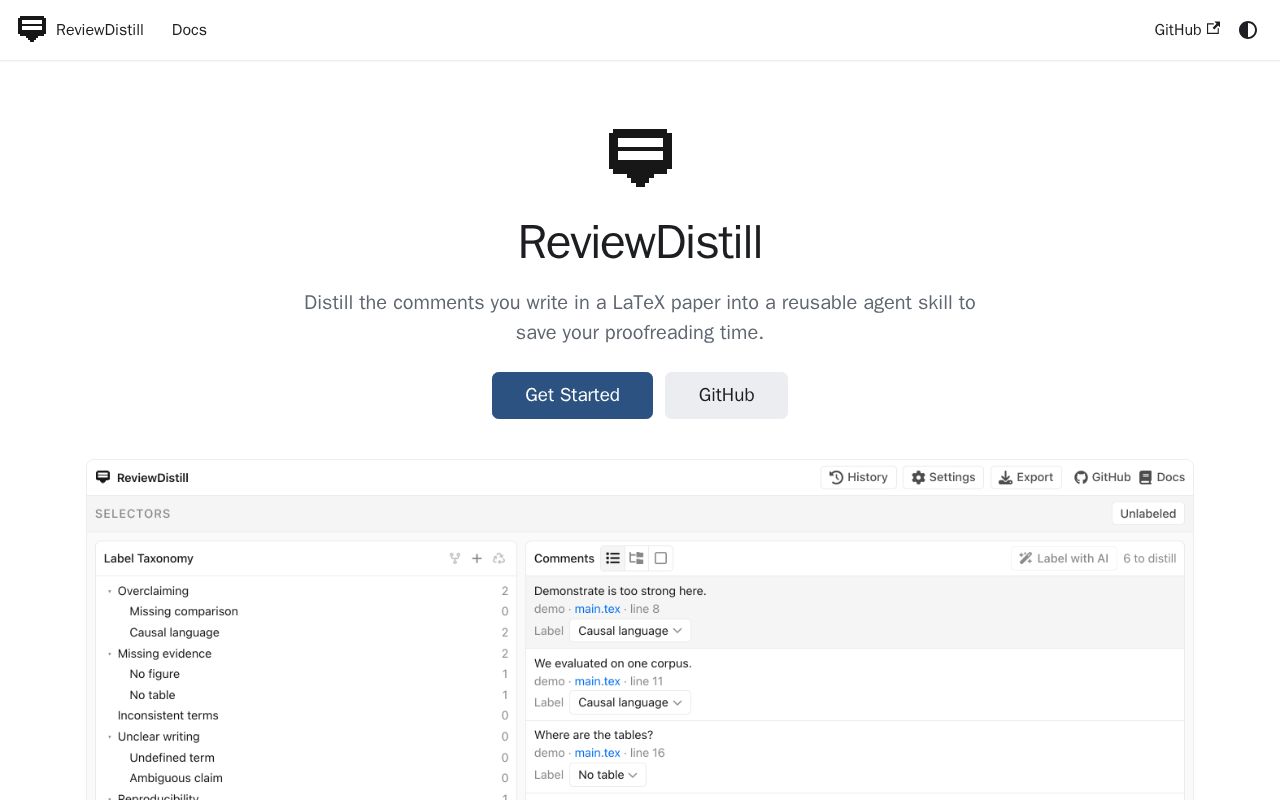The image size is (1280, 800).
Task: Click the Docs book icon in the preview header
Action: pos(1146,478)
